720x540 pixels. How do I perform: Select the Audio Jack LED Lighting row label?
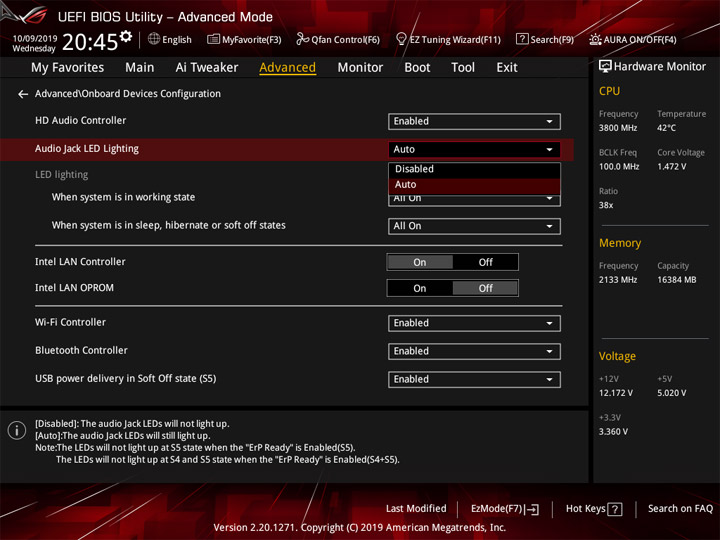click(87, 149)
